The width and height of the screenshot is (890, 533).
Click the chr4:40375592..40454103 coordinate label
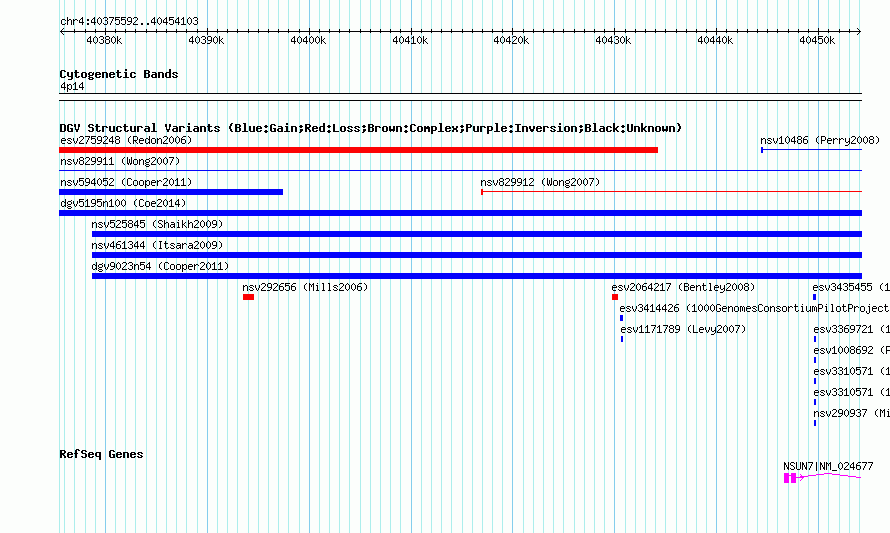tap(129, 21)
